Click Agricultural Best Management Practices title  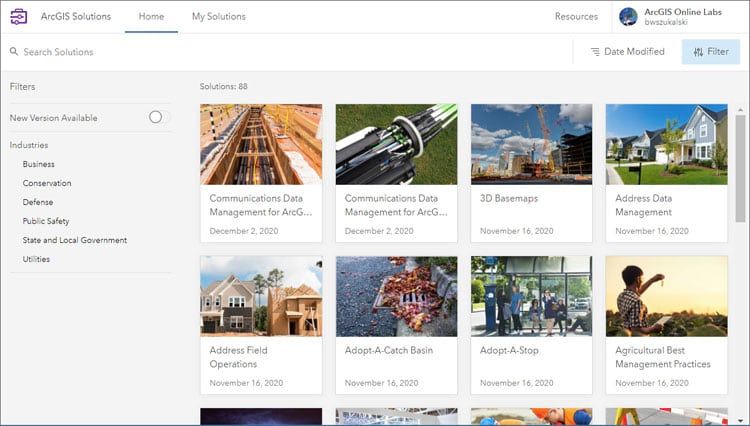tap(662, 357)
